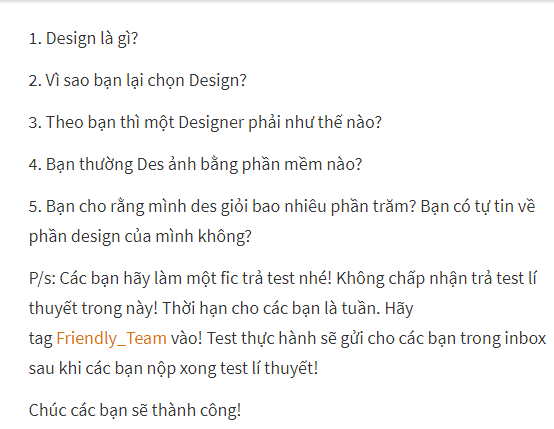554x429 pixels.
Task: Click the number '2.' starting the second question
Action: 35,81
